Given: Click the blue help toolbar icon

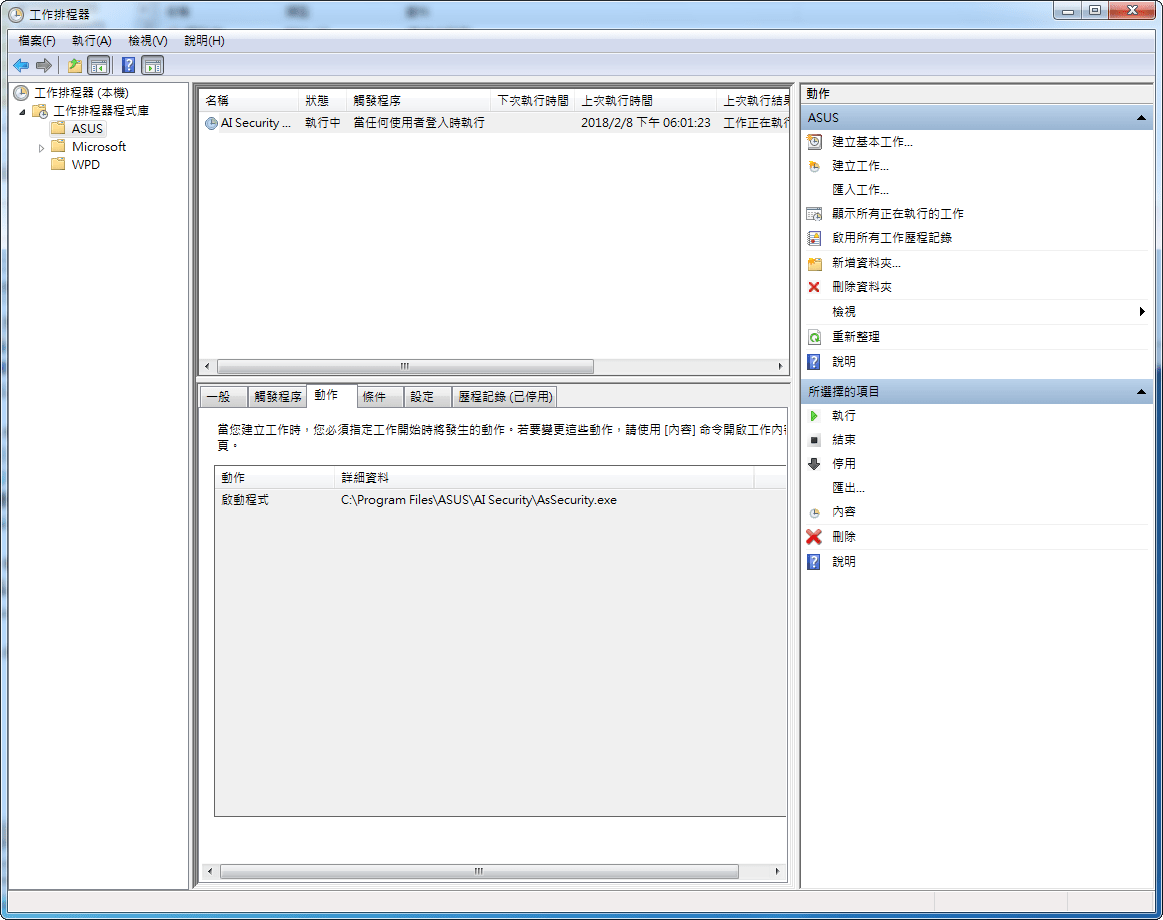Looking at the screenshot, I should point(128,65).
